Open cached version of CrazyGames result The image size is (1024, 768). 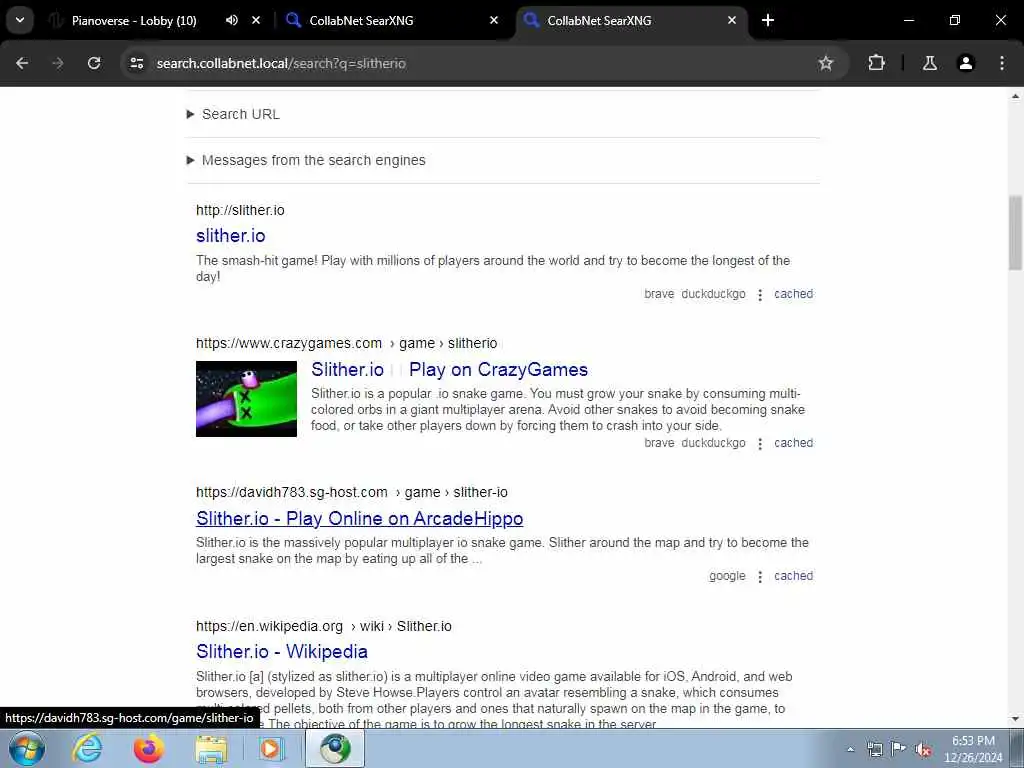793,443
